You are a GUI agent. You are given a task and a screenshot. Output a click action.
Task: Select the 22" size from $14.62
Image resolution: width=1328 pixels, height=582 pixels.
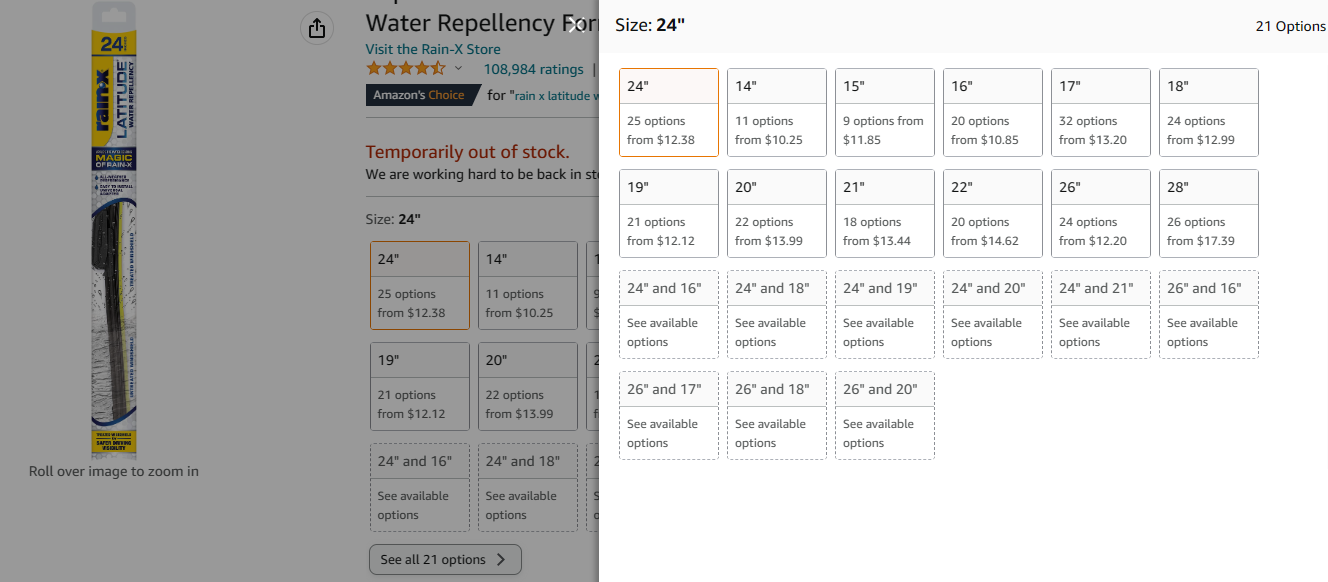(x=992, y=213)
